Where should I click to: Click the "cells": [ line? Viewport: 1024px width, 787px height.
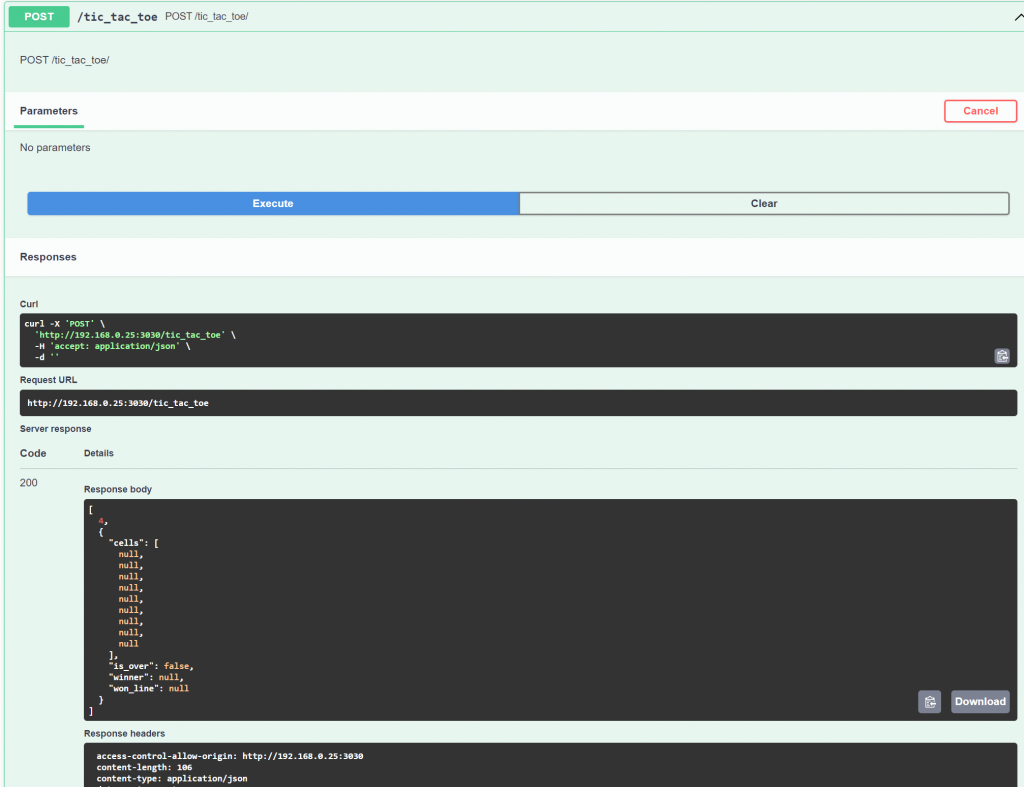coord(134,543)
